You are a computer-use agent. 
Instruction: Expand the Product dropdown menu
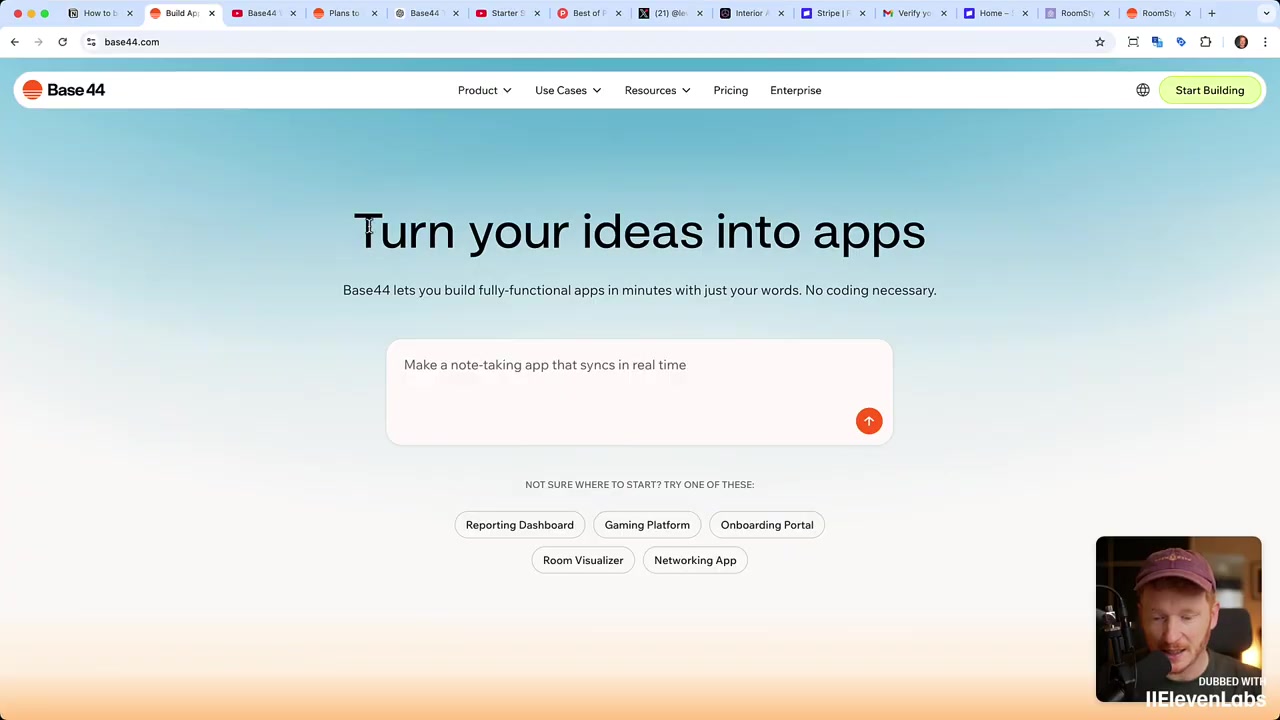tap(485, 90)
